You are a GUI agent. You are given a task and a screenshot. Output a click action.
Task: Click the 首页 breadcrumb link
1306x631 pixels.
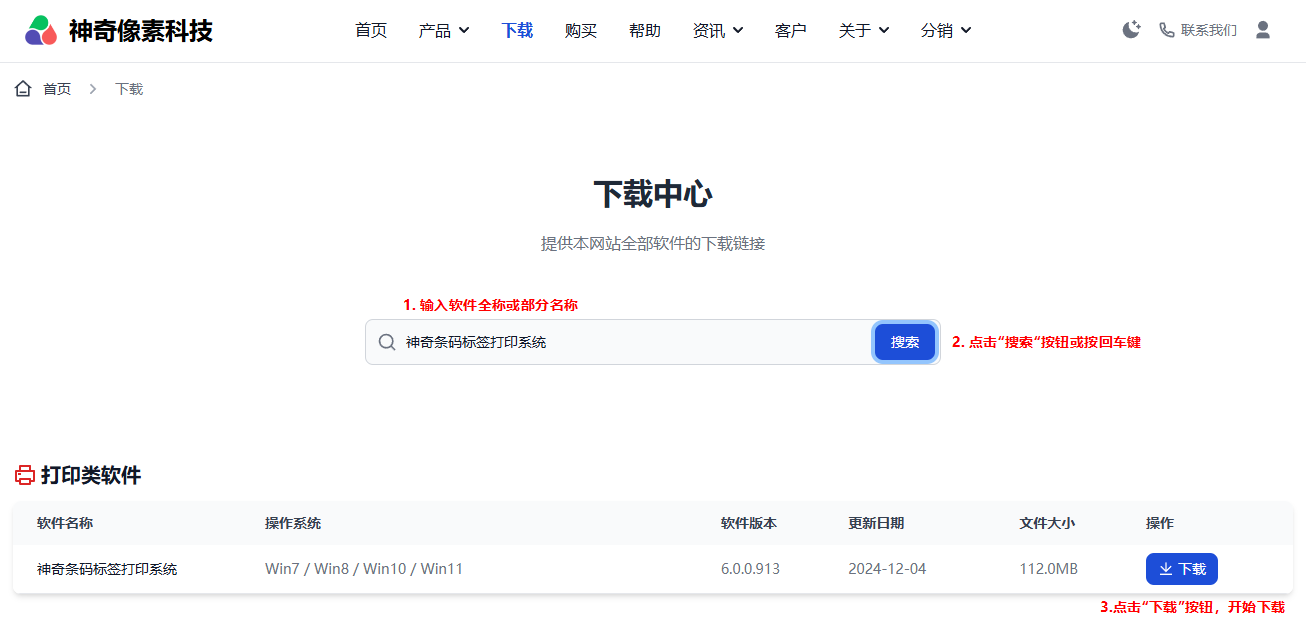pos(57,89)
